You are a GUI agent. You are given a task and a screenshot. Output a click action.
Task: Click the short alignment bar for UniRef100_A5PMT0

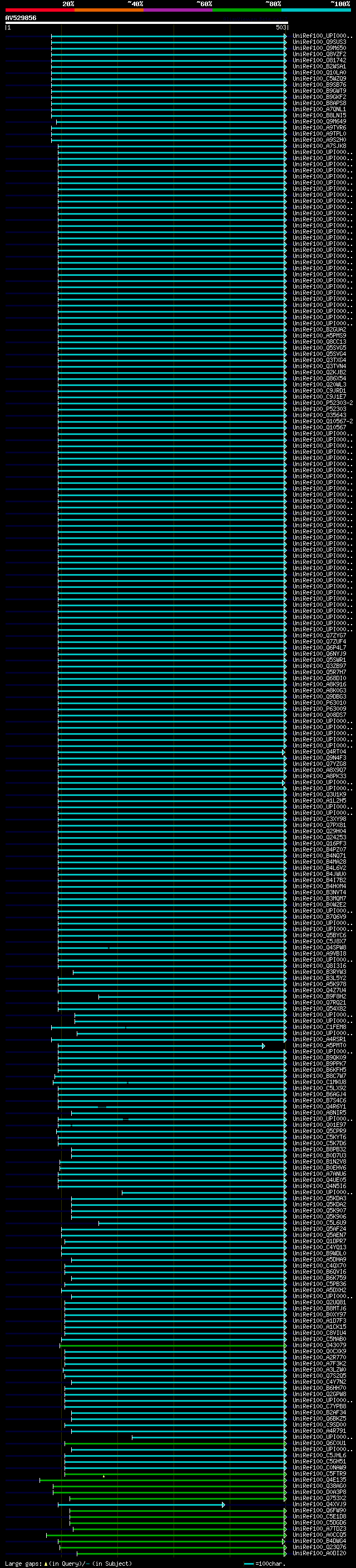pos(161,1046)
